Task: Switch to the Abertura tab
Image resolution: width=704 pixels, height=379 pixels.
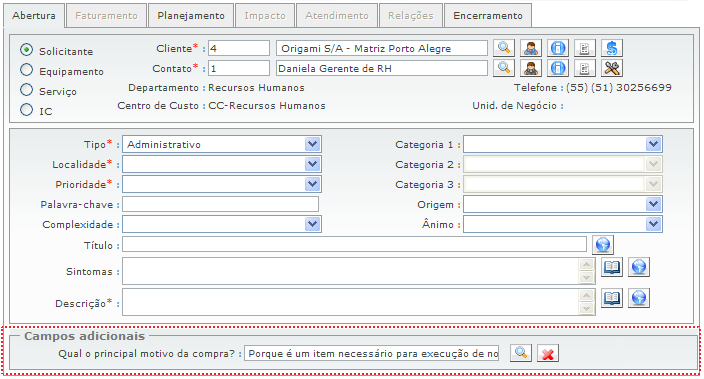Action: point(34,16)
